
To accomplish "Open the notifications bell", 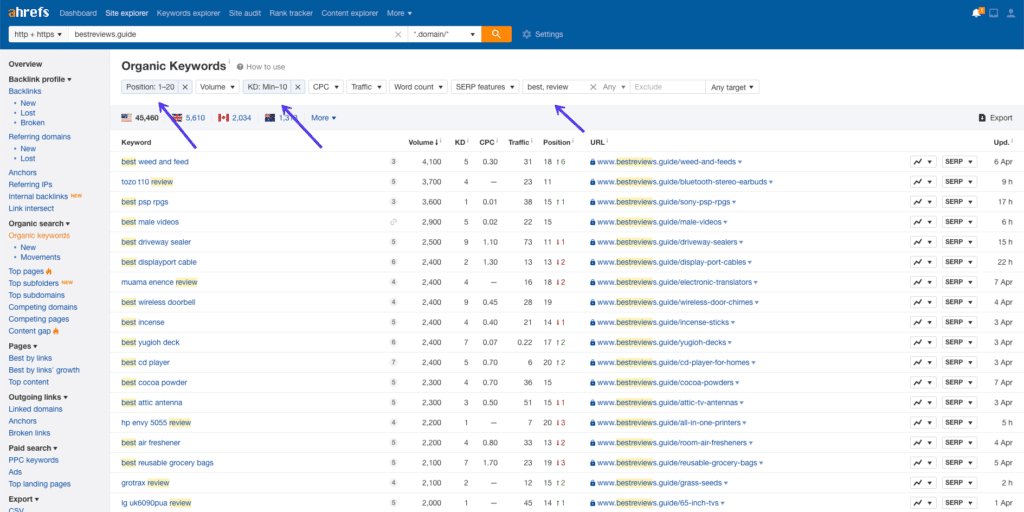I will click(x=976, y=13).
